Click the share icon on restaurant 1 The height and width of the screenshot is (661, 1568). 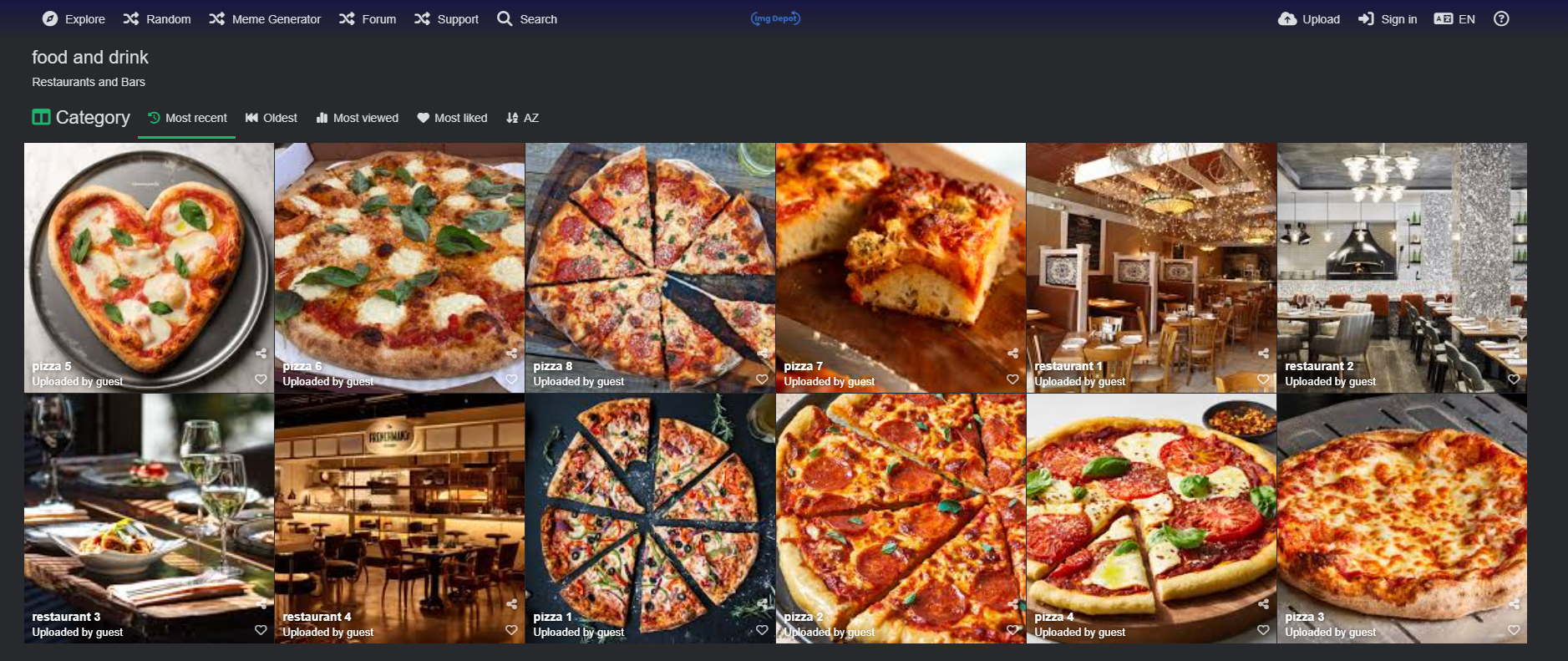click(1263, 353)
